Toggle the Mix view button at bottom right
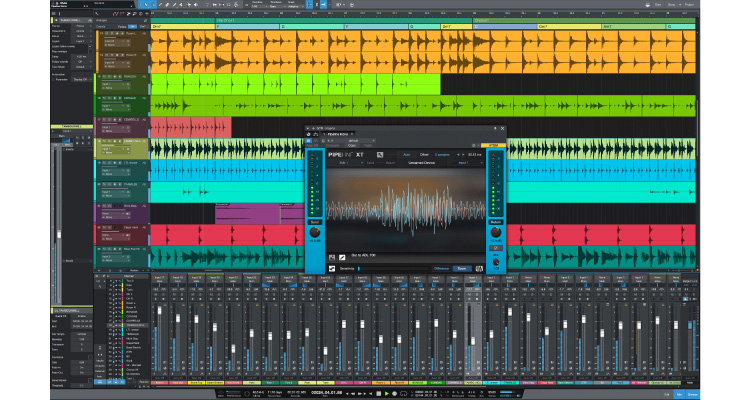Screen dimensions: 750x400 coord(679,394)
